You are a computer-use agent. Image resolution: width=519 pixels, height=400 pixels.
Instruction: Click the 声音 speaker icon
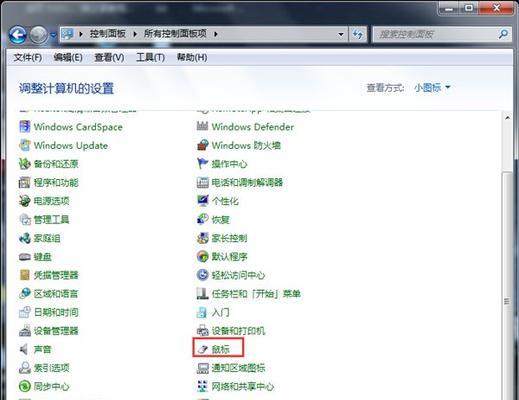click(x=25, y=349)
